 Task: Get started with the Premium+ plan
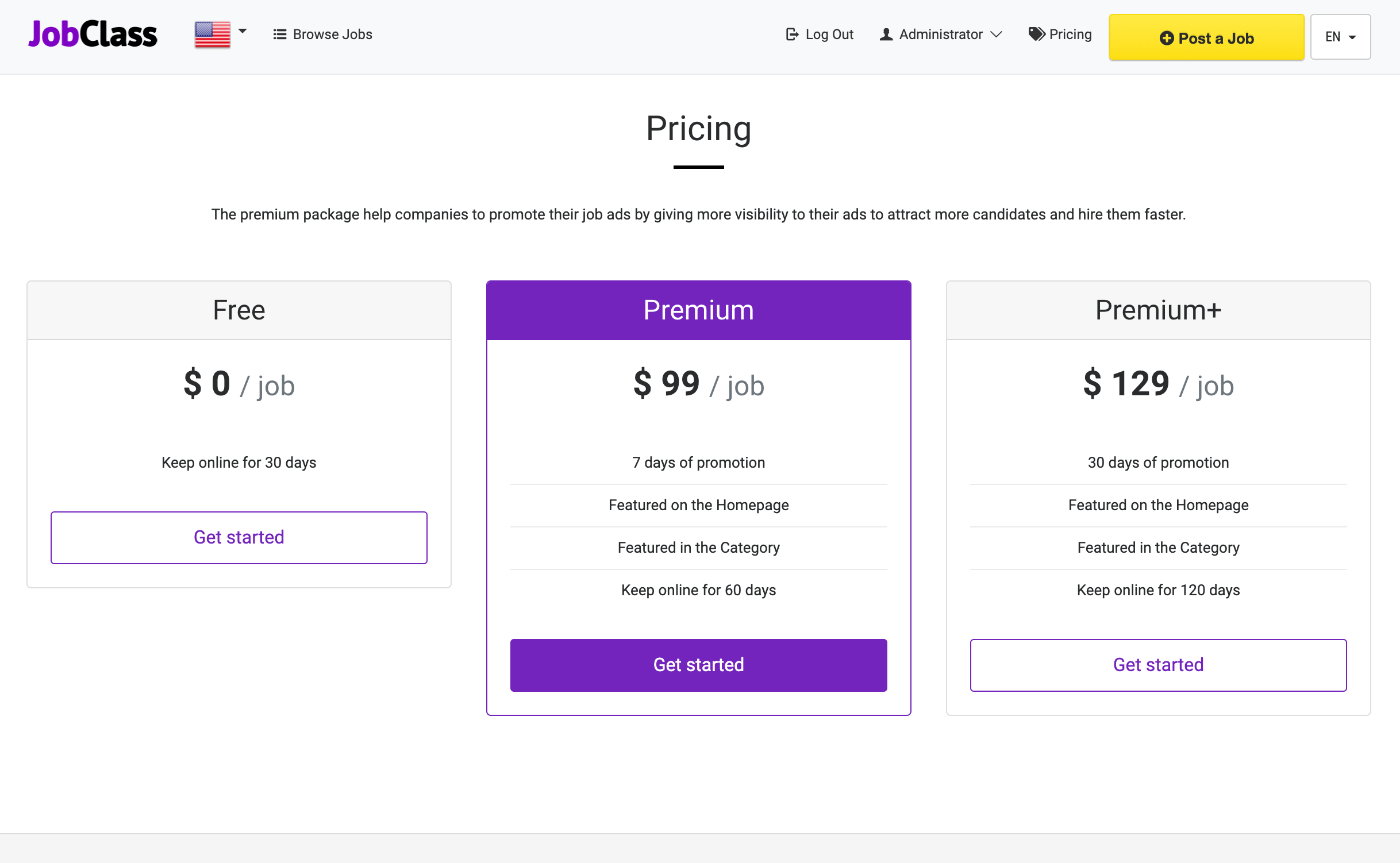[x=1158, y=665]
